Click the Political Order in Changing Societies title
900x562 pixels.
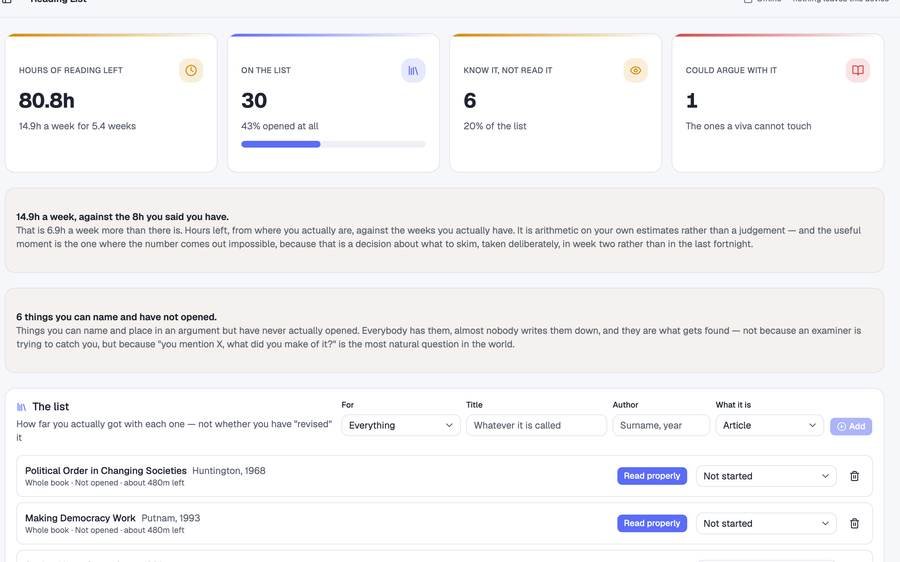[x=106, y=471]
